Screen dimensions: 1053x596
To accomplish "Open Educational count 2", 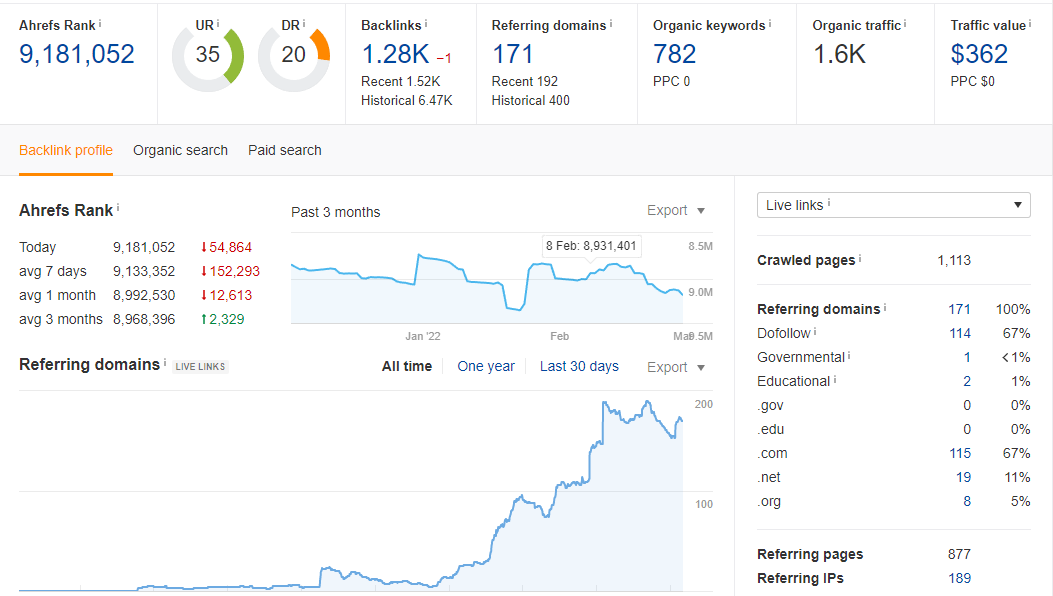I will coord(967,382).
